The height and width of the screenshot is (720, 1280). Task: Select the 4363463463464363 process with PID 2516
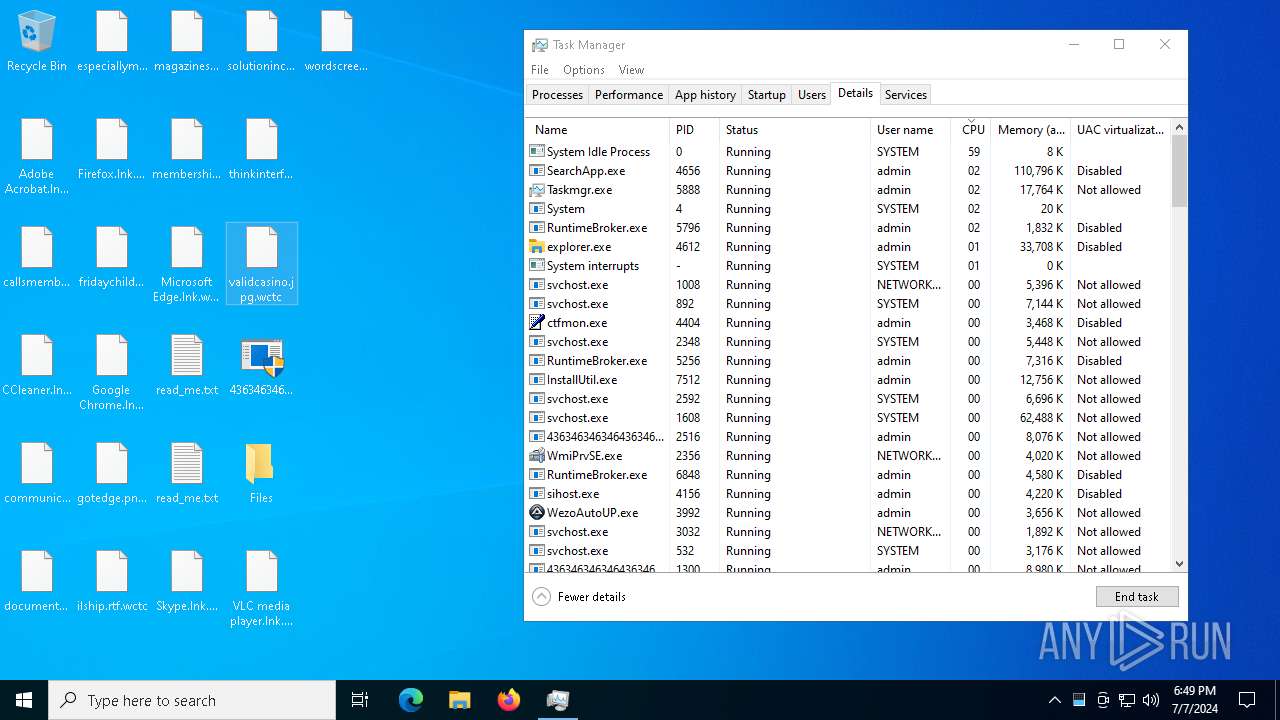click(848, 437)
